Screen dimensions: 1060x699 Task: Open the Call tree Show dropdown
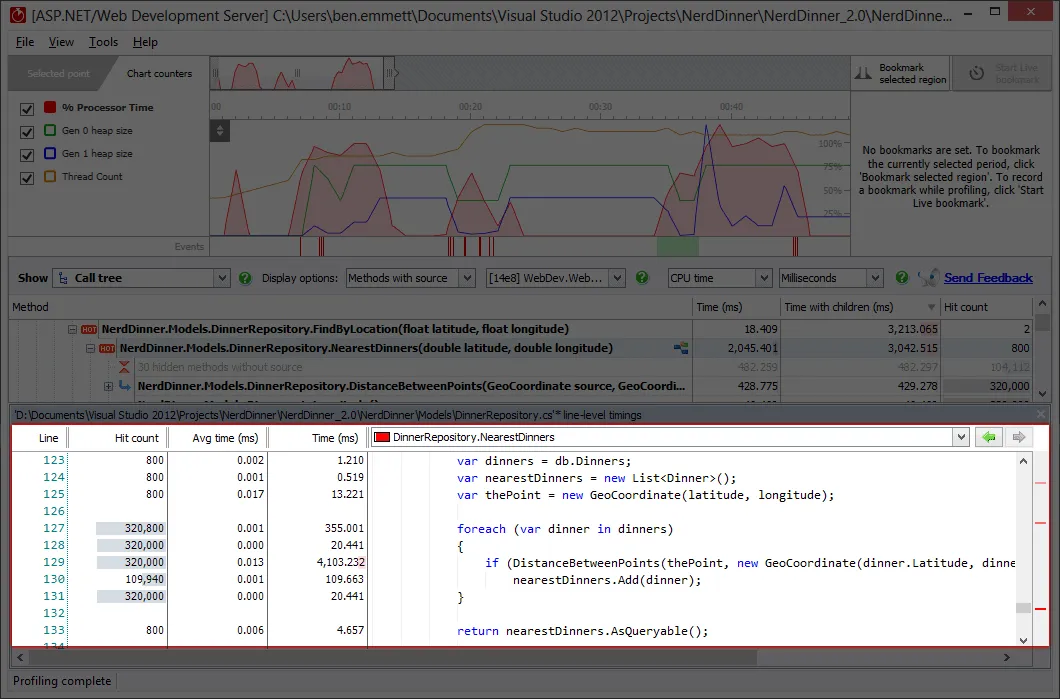click(141, 278)
